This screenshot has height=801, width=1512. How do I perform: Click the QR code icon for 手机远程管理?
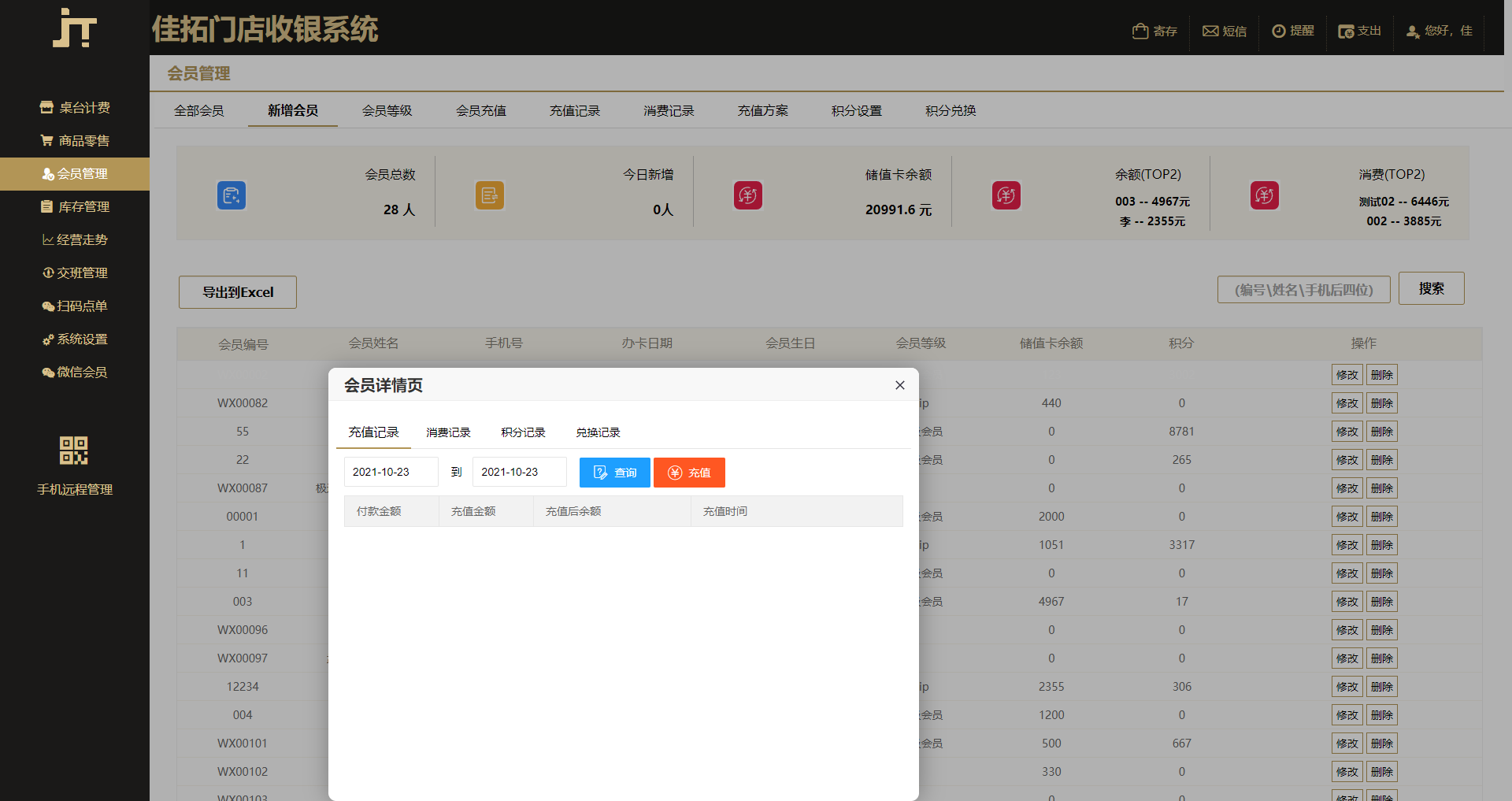pos(74,451)
